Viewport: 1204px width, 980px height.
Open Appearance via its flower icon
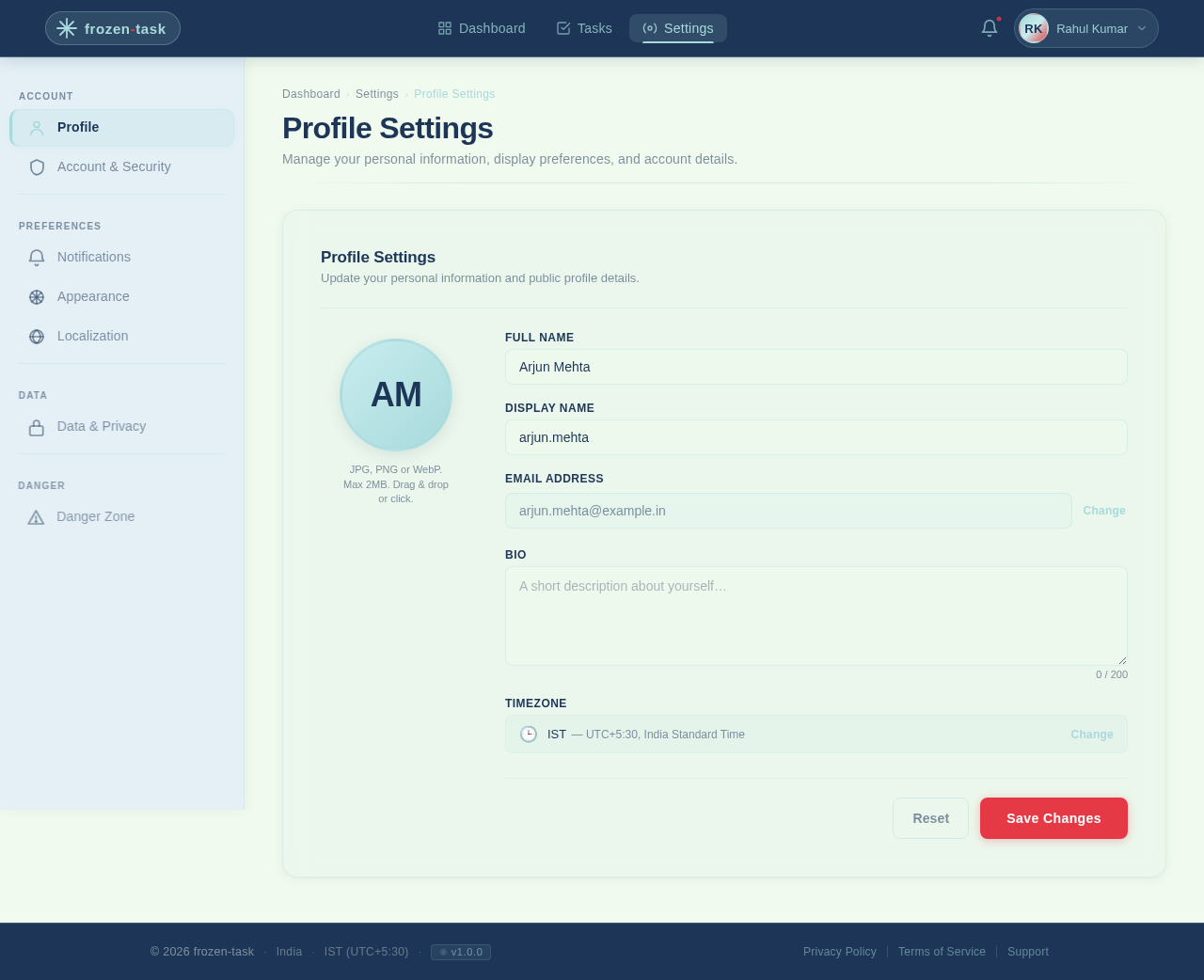click(x=36, y=296)
